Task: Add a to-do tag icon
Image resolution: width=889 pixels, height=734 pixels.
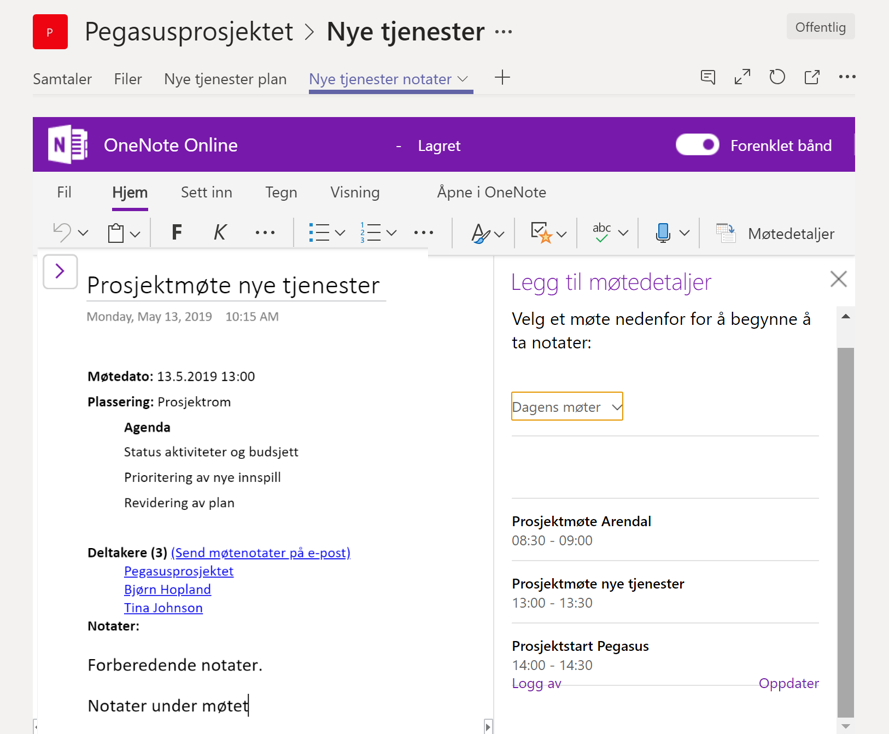Action: (x=541, y=232)
